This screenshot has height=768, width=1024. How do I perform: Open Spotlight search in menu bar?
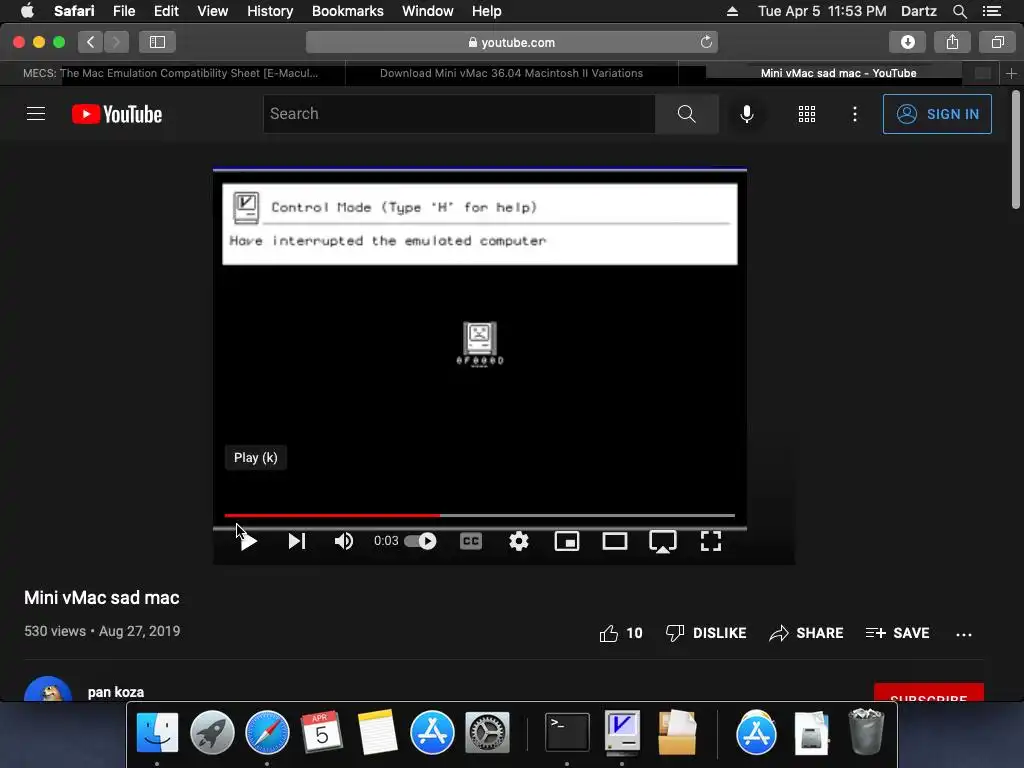pyautogui.click(x=959, y=11)
